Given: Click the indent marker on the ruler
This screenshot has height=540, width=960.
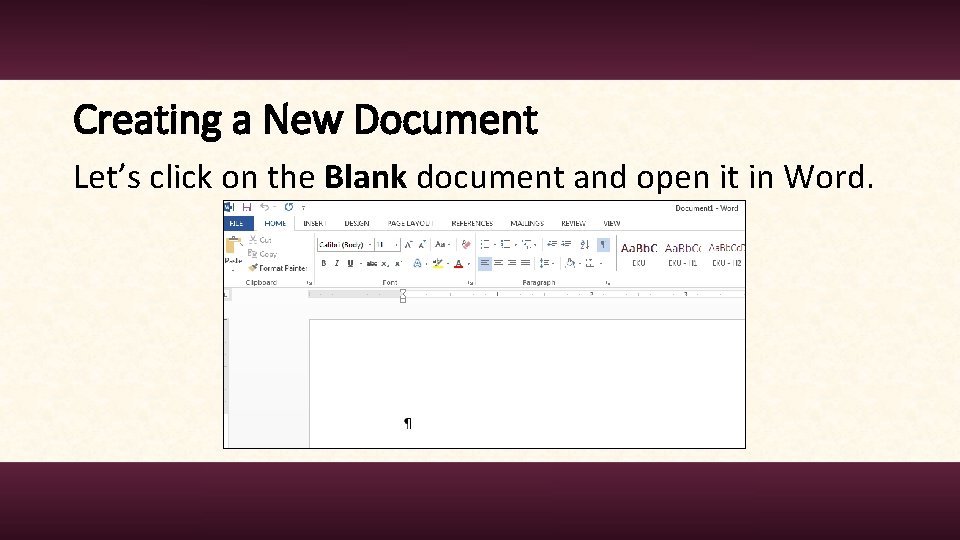Looking at the screenshot, I should coord(403,296).
